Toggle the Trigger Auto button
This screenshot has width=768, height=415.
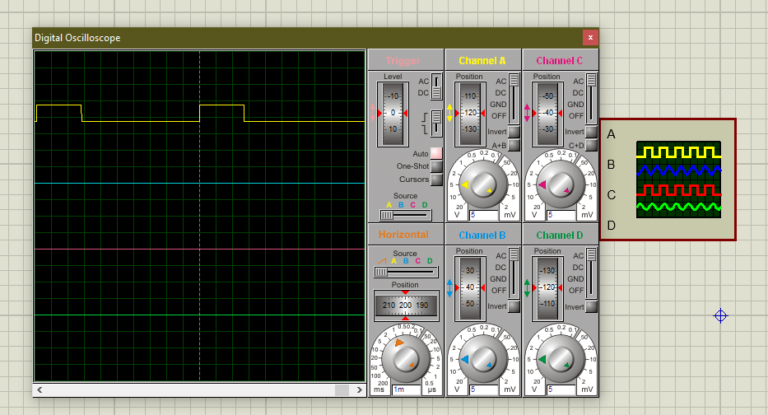436,153
